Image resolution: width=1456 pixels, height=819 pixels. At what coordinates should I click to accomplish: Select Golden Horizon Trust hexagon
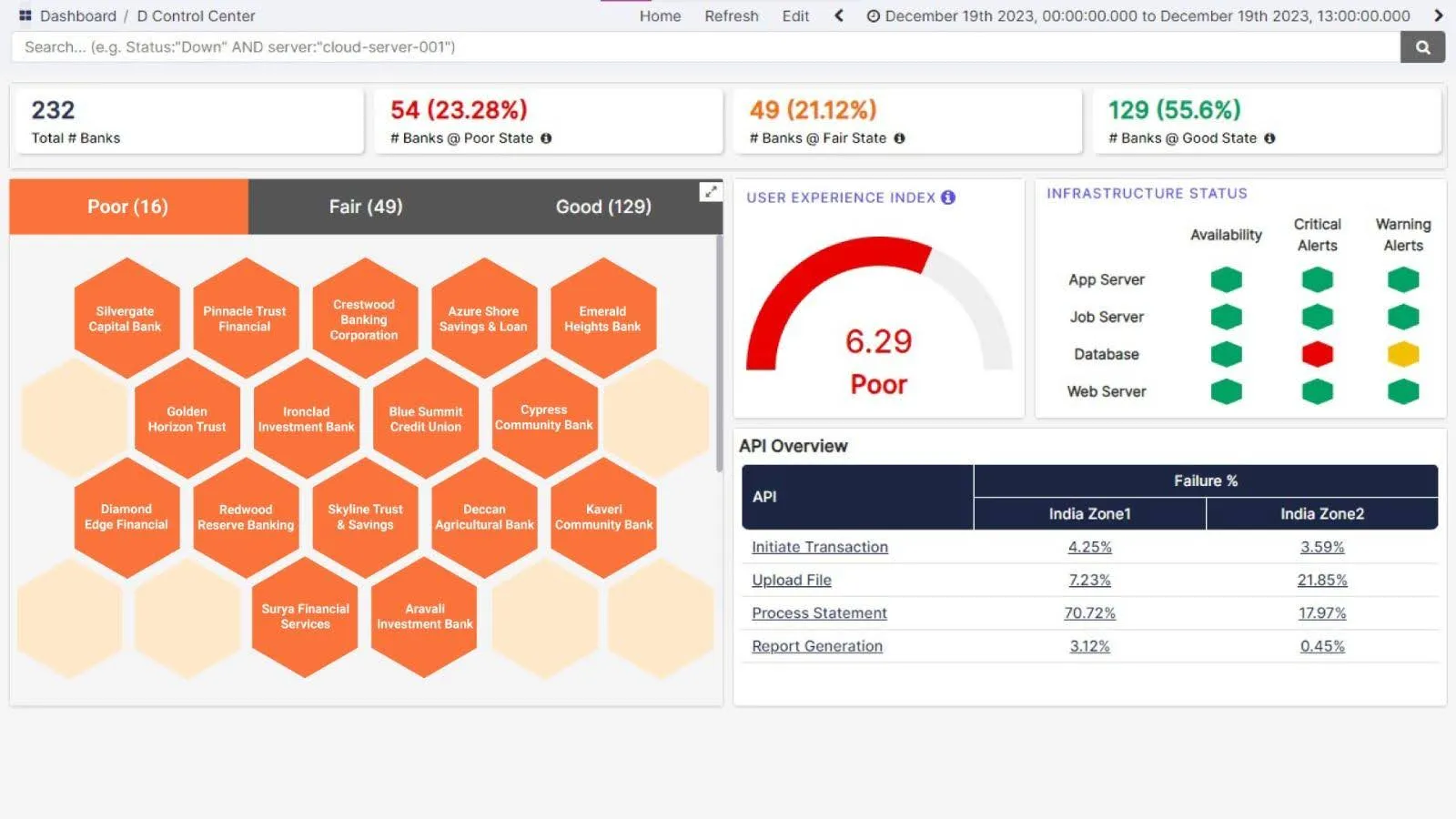click(187, 419)
